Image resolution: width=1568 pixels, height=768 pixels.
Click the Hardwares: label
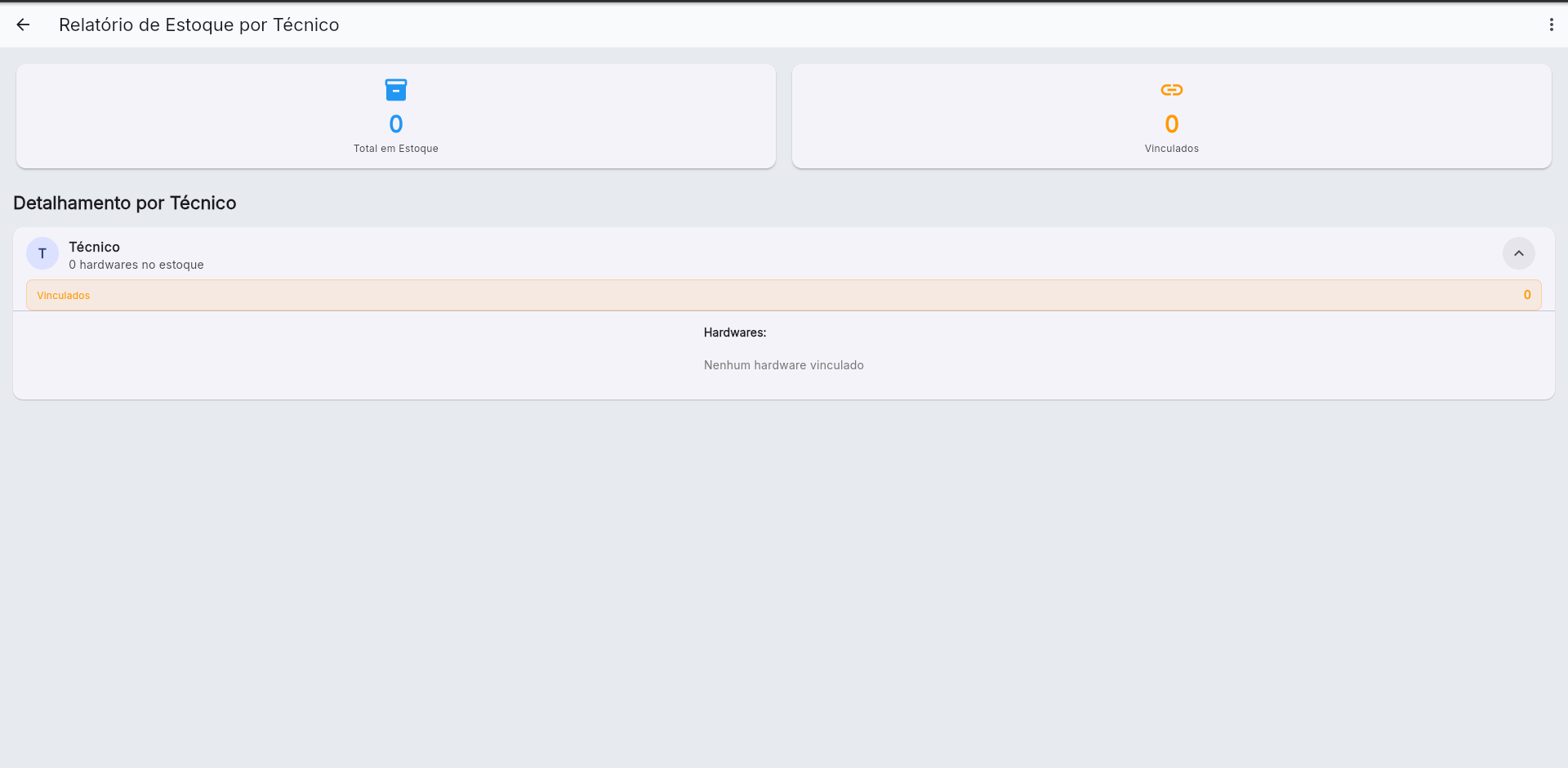tap(735, 333)
